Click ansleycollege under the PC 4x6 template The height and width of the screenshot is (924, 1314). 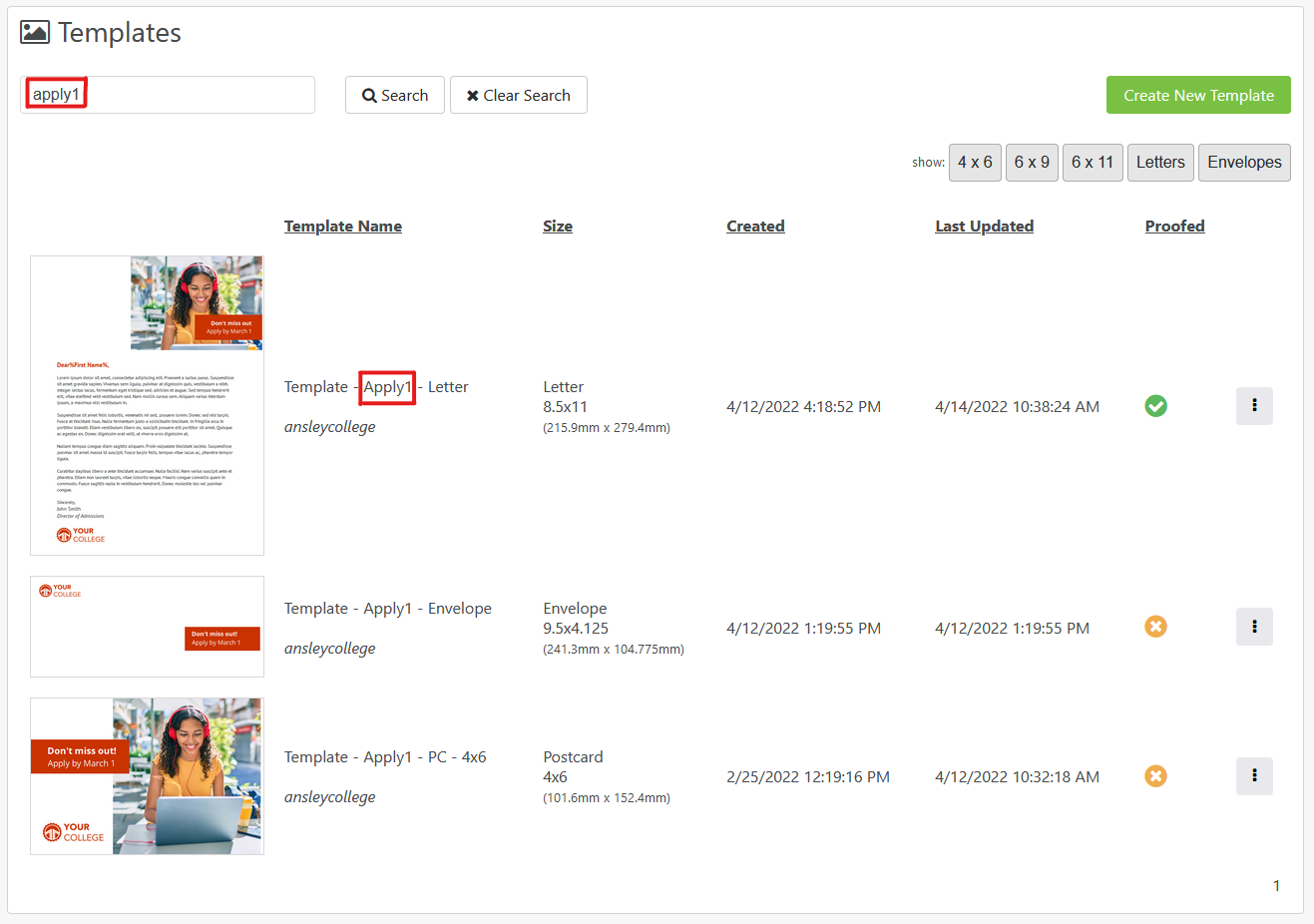pos(330,797)
